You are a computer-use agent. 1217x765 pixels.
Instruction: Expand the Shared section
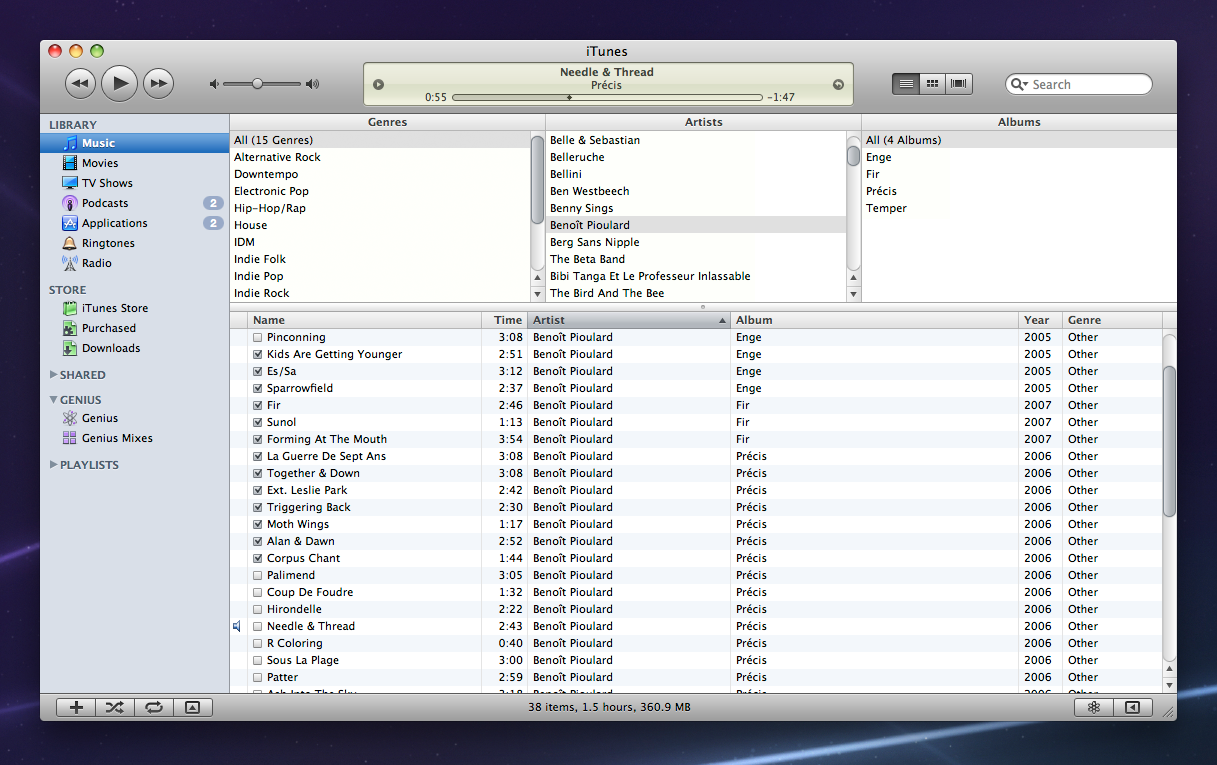[x=54, y=375]
